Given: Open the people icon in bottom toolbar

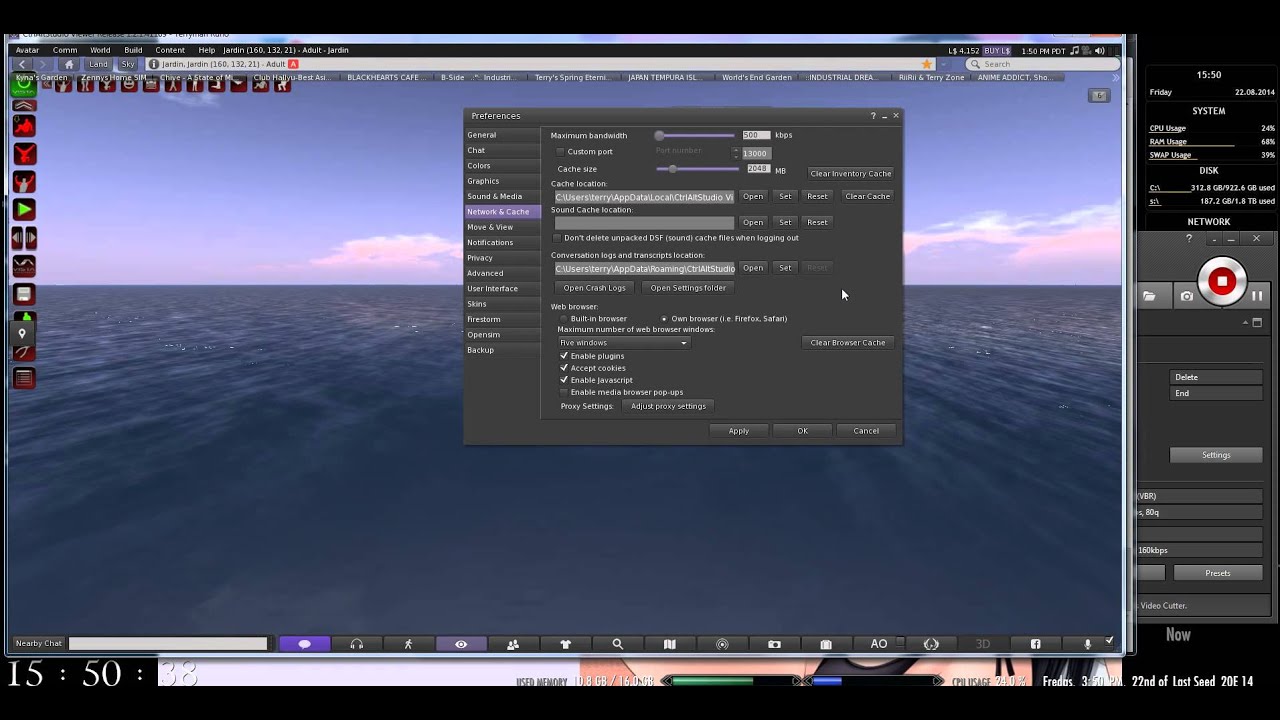Looking at the screenshot, I should (513, 644).
